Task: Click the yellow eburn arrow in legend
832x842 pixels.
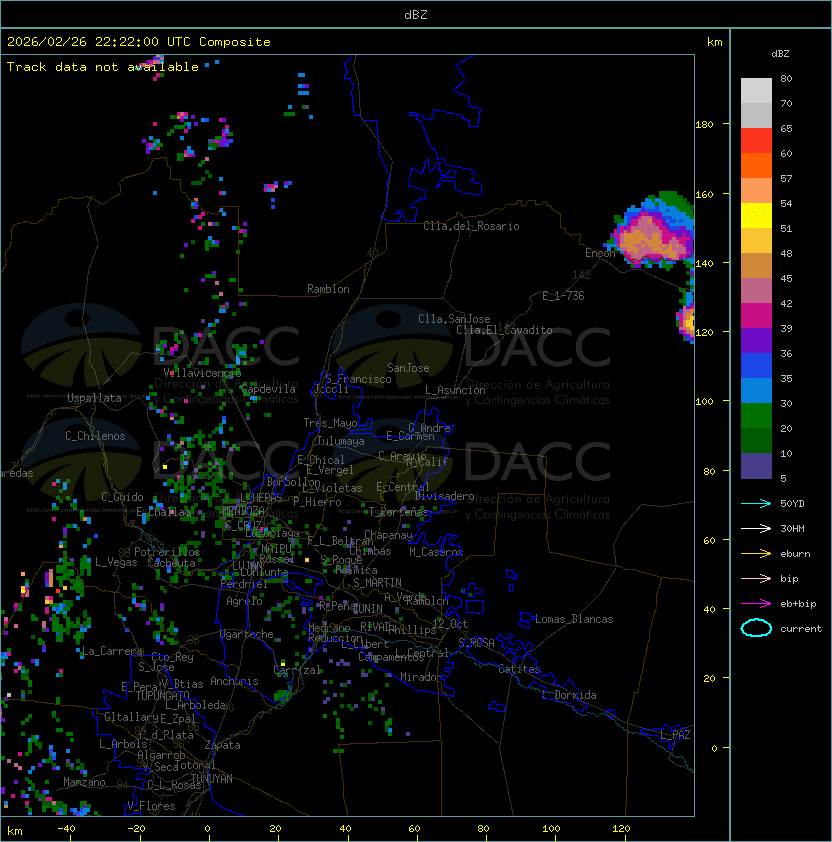Action: [756, 554]
